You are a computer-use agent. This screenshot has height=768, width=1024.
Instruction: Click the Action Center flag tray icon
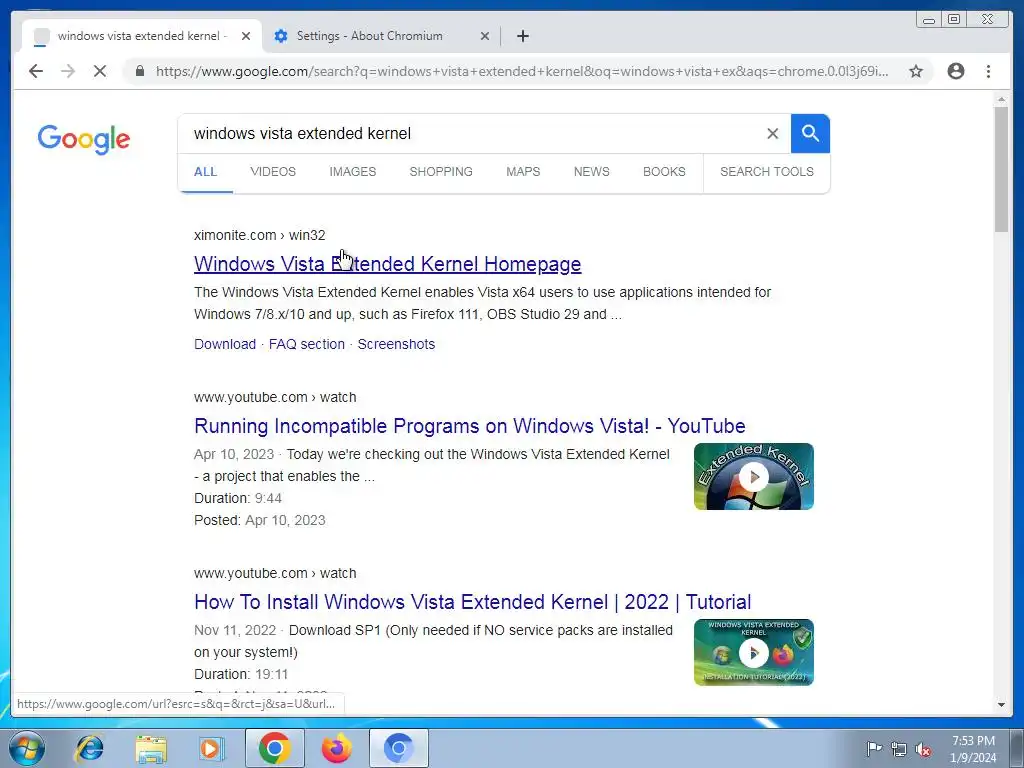[874, 748]
